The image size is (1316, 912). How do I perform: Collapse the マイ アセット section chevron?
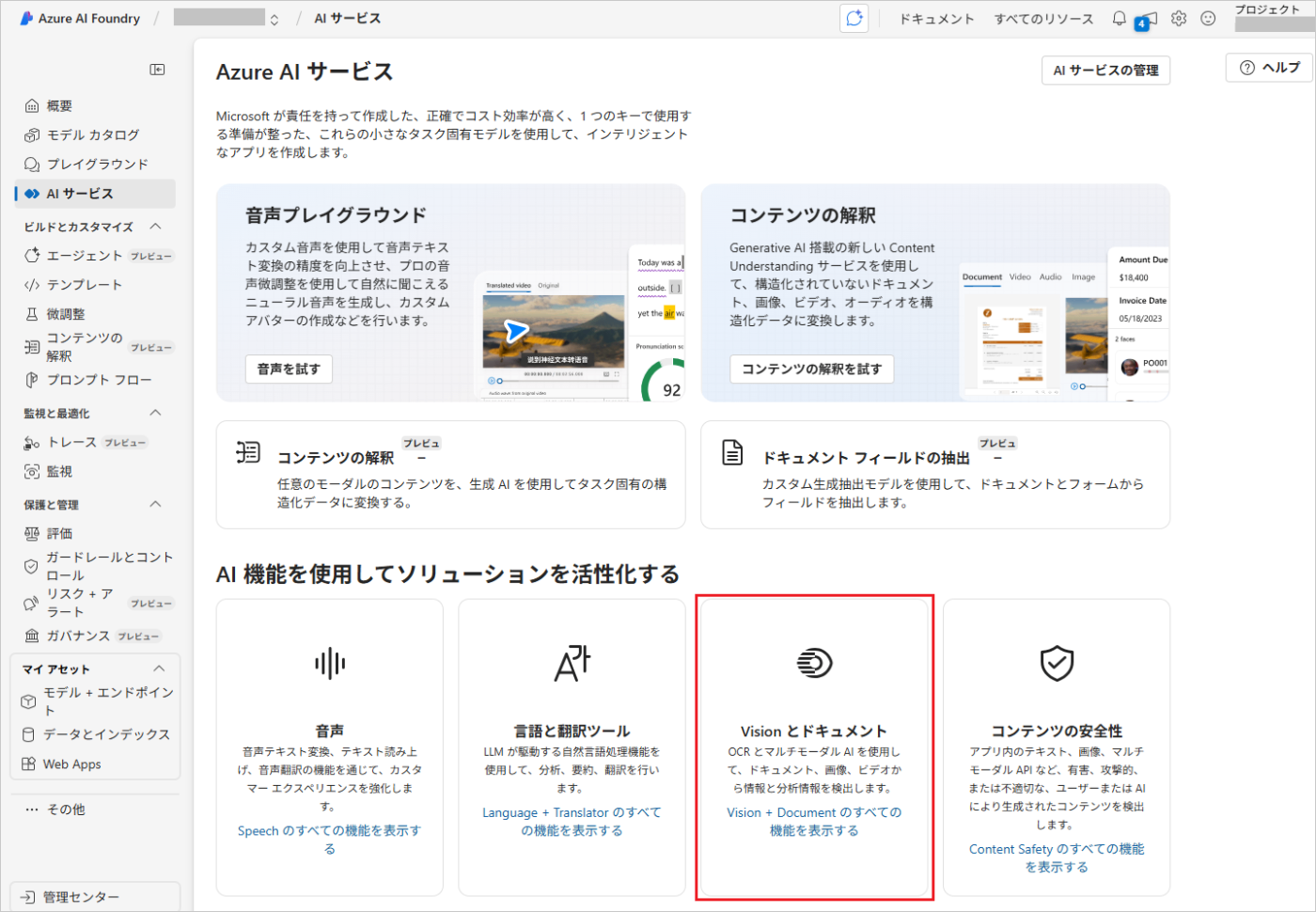[x=159, y=668]
